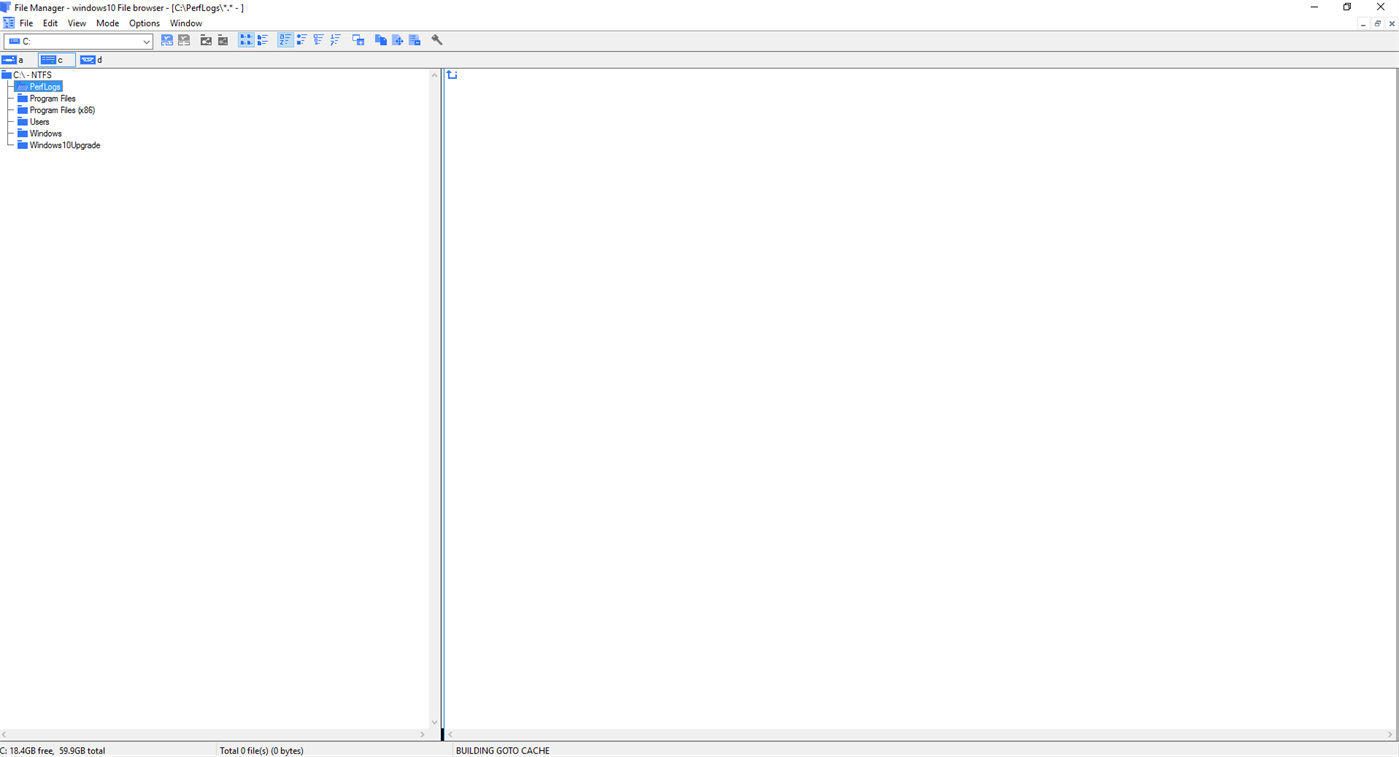Click the Delete files toolbar icon
This screenshot has height=757, width=1399.
coord(415,40)
